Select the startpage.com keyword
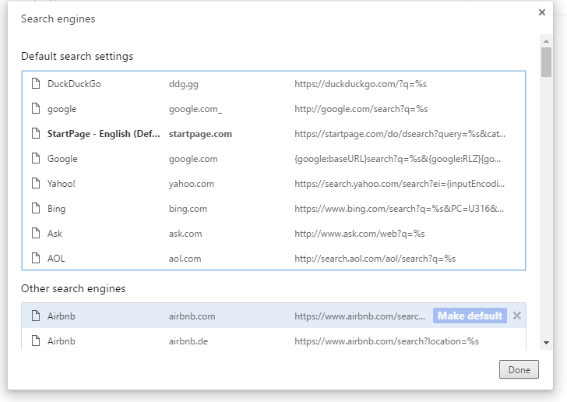The height and width of the screenshot is (402, 567). pos(200,134)
